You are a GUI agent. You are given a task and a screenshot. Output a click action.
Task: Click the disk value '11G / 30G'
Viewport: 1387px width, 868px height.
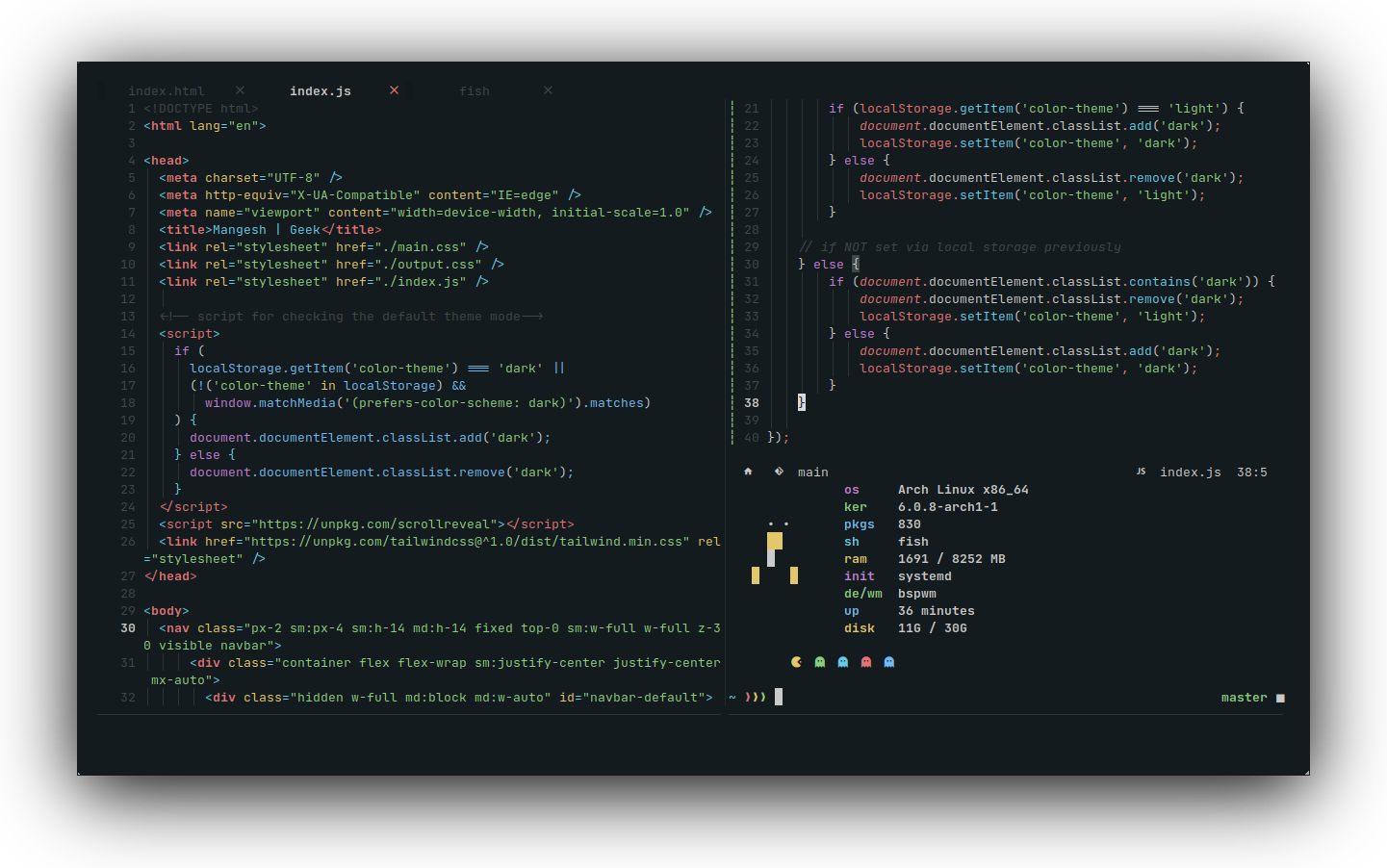tap(933, 628)
